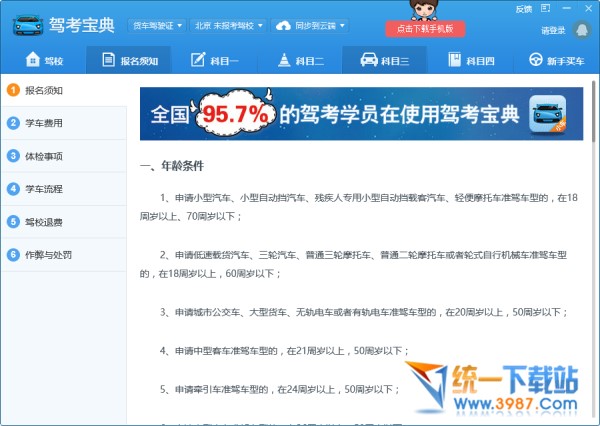Click the blue number 5 badge

click(x=13, y=222)
